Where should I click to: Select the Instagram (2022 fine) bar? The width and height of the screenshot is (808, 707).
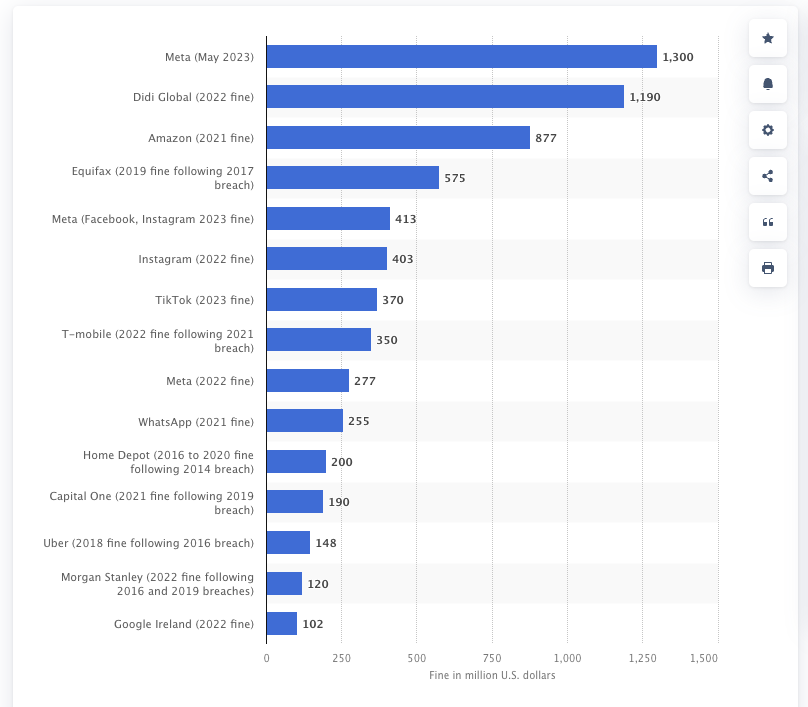pyautogui.click(x=327, y=259)
